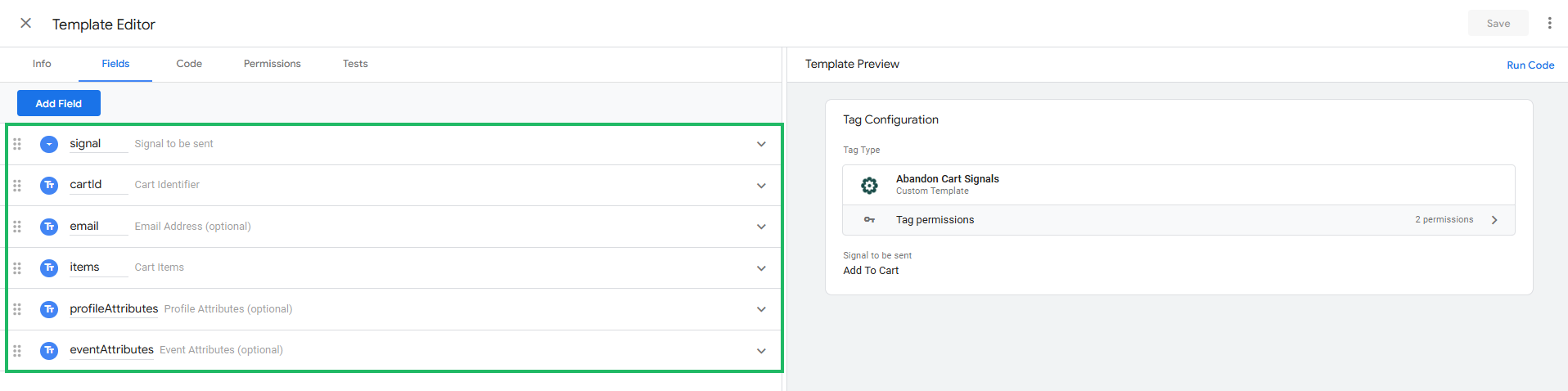Open the Tag permissions chevron arrow

coord(1494,220)
